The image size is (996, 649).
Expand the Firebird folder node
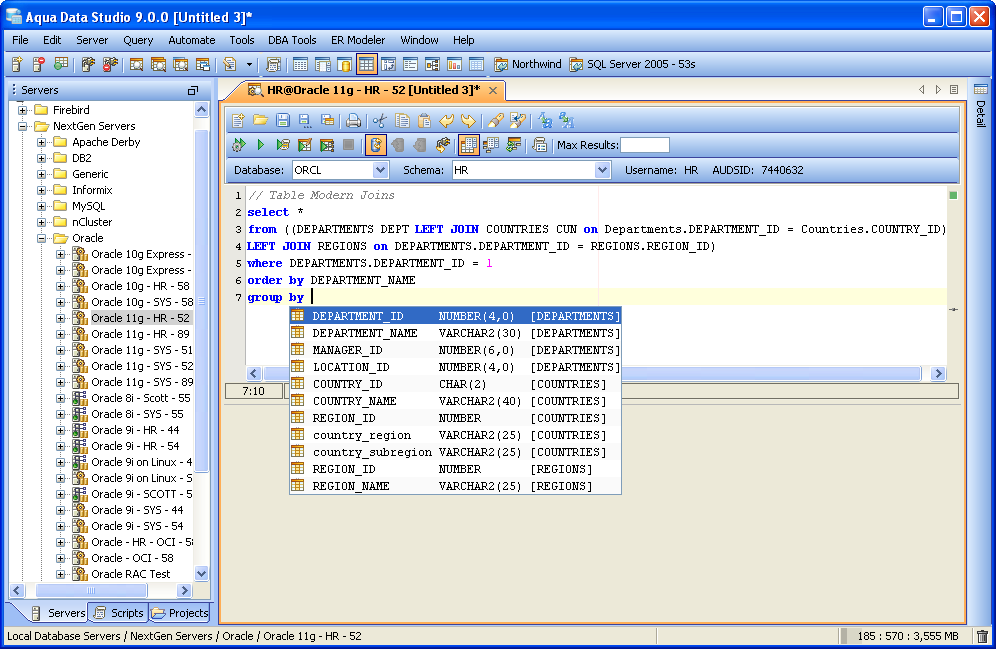[x=23, y=110]
